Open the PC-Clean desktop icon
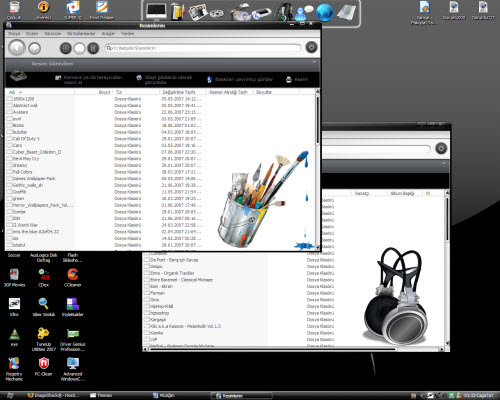Image resolution: width=500 pixels, height=400 pixels. [x=43, y=366]
